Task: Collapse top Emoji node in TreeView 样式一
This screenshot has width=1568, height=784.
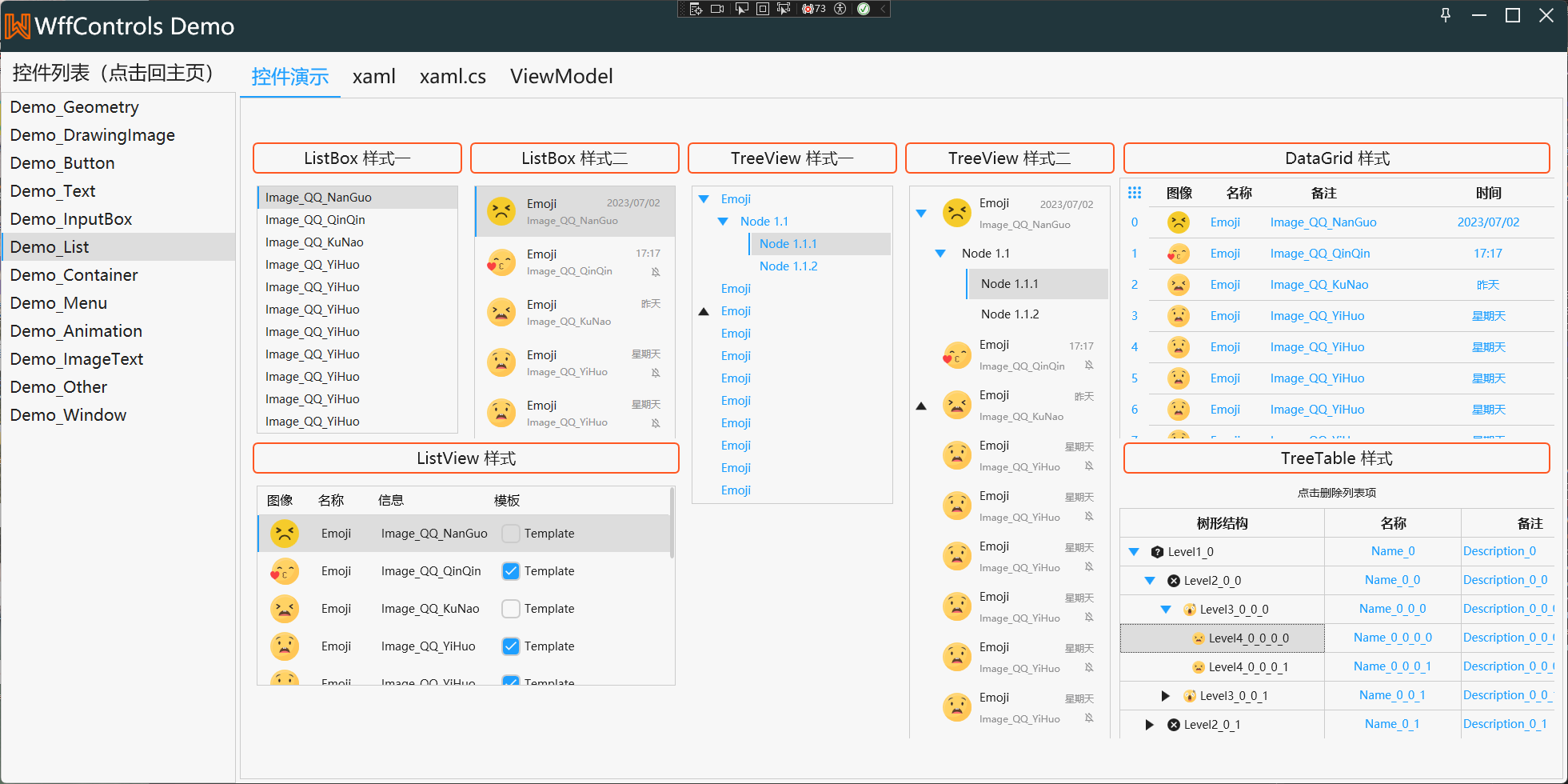Action: pyautogui.click(x=704, y=199)
